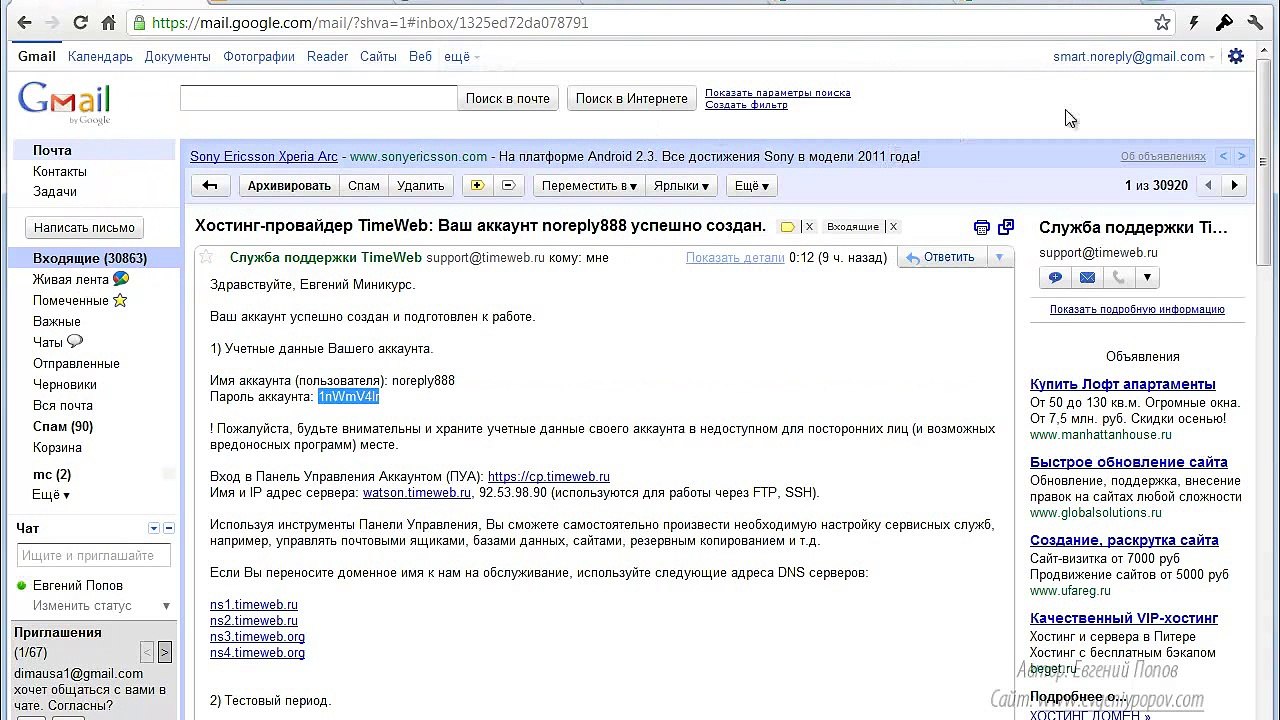Viewport: 1280px width, 720px height.
Task: Show previous ad with the left arrow
Action: [x=1223, y=156]
